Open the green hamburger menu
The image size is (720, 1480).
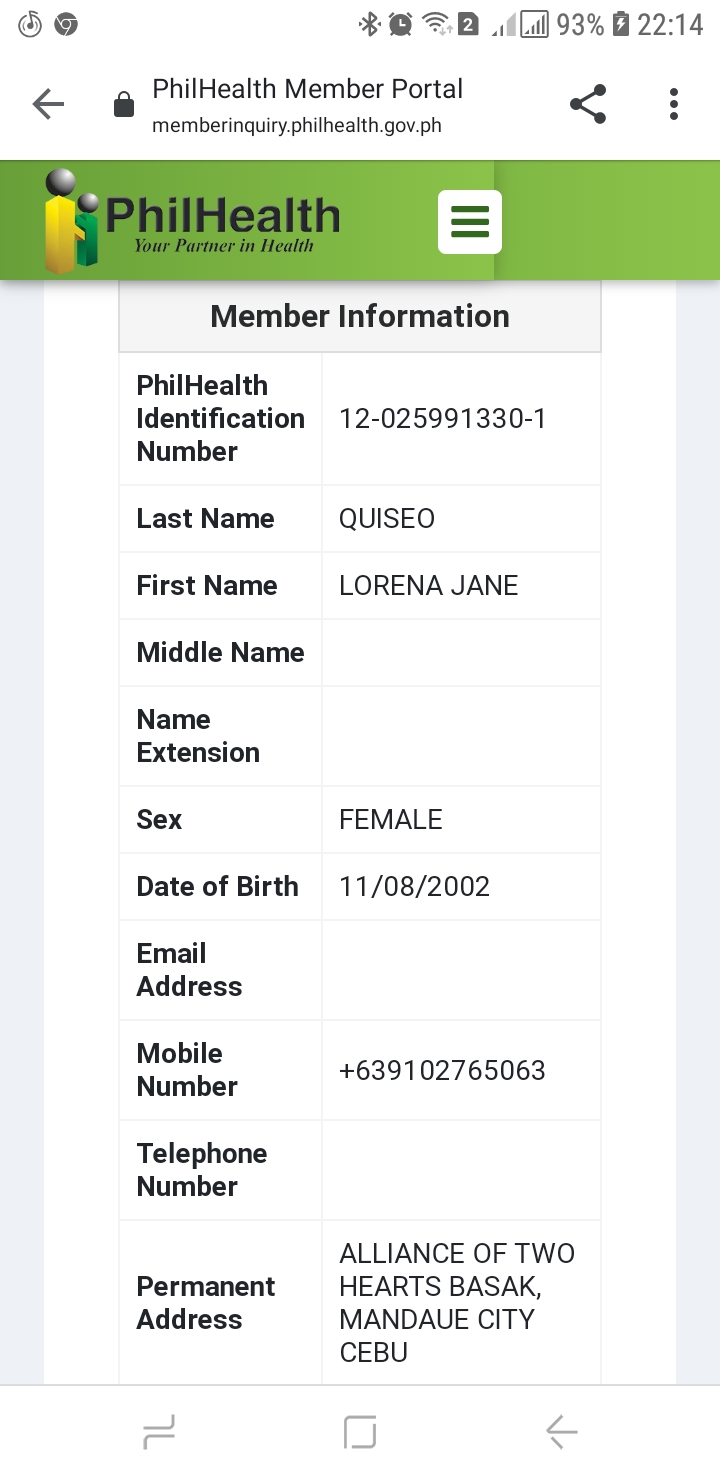(x=469, y=221)
